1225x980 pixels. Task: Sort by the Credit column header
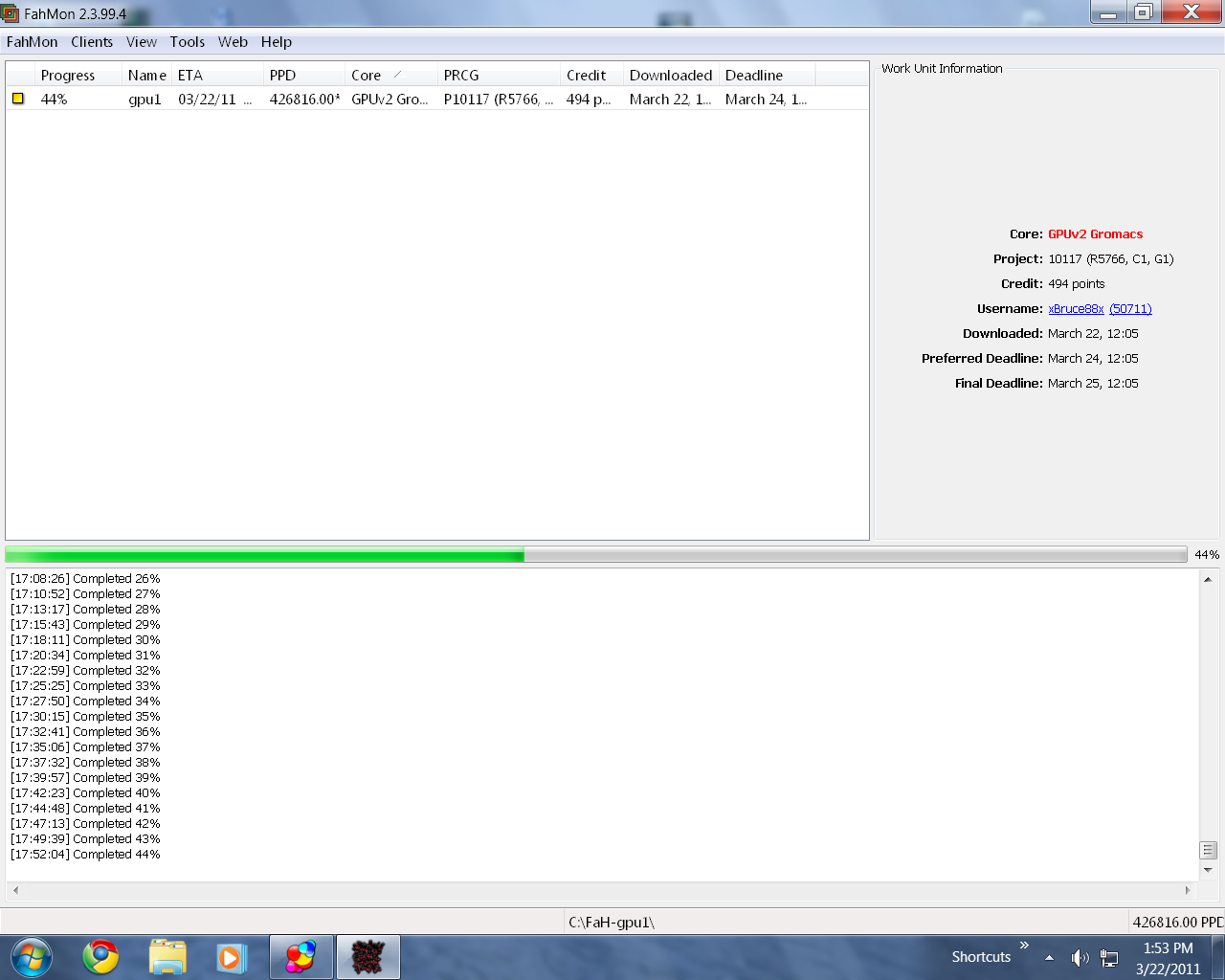[x=591, y=76]
